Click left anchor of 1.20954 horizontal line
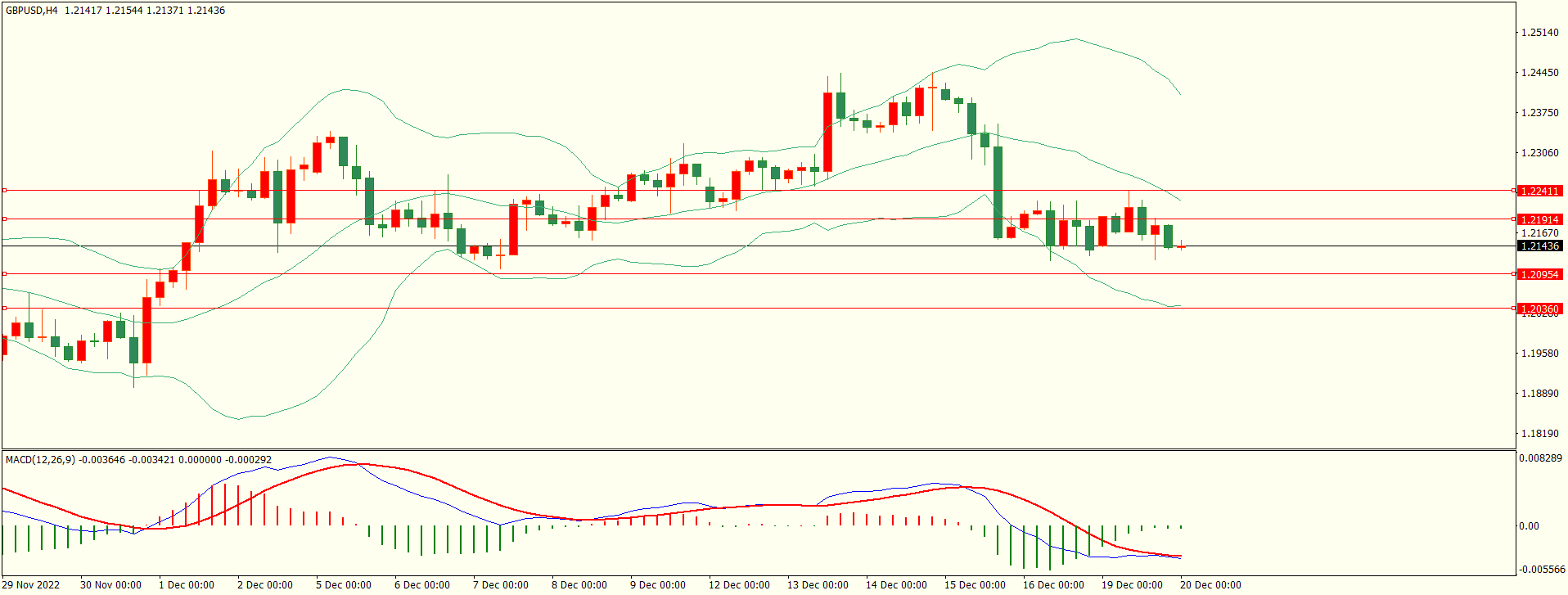 (x=4, y=273)
